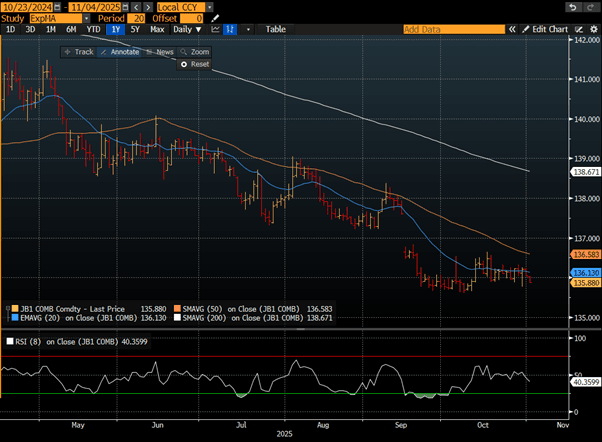Select the line chart type icon

pos(215,30)
